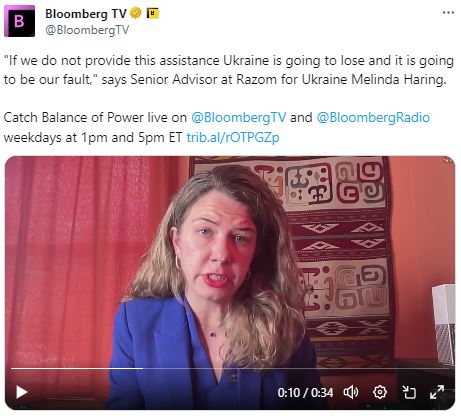The image size is (461, 416).
Task: Open the @BloombergRadio mention link
Action: coord(373,118)
